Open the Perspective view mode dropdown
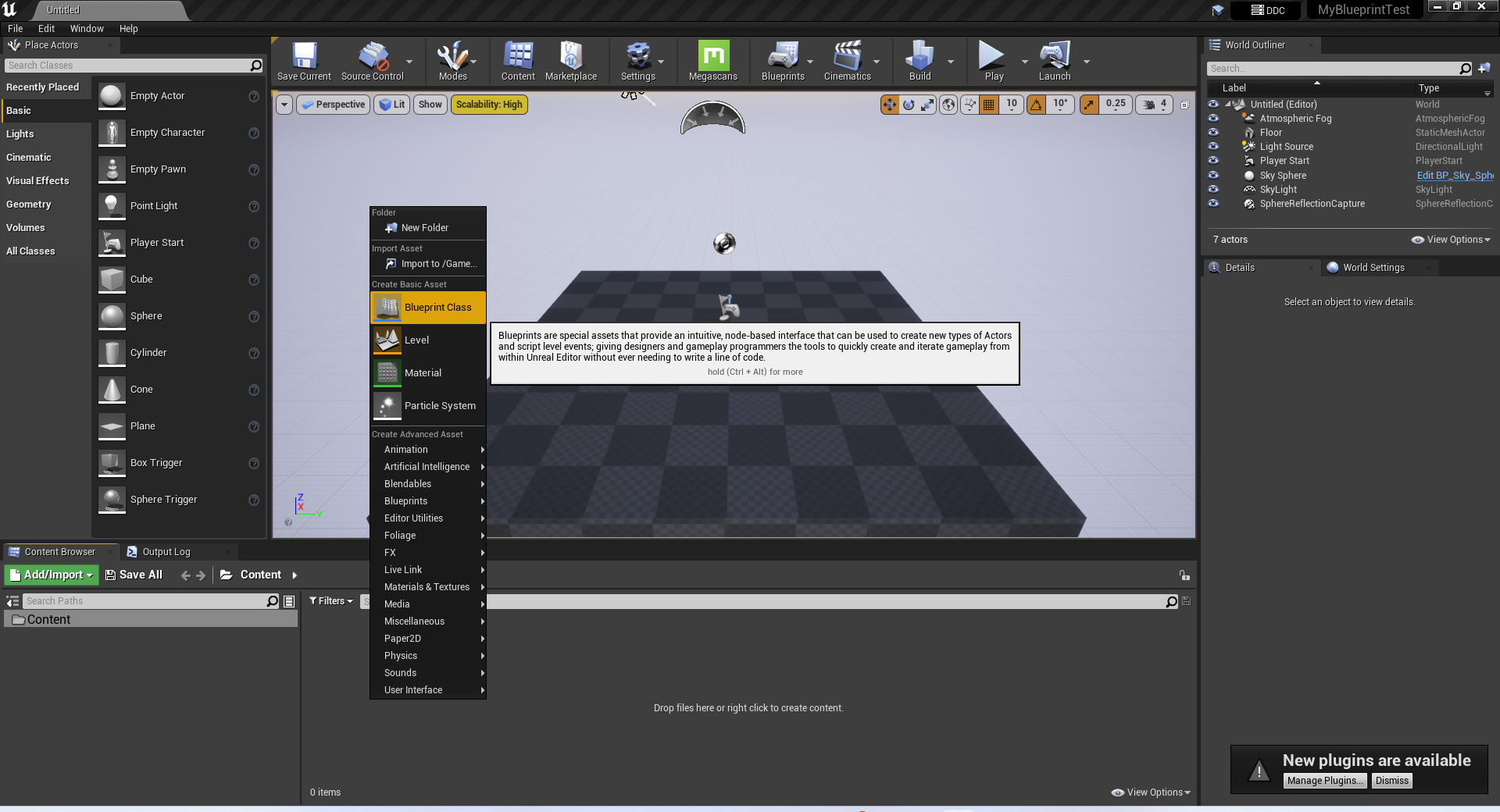 (333, 105)
